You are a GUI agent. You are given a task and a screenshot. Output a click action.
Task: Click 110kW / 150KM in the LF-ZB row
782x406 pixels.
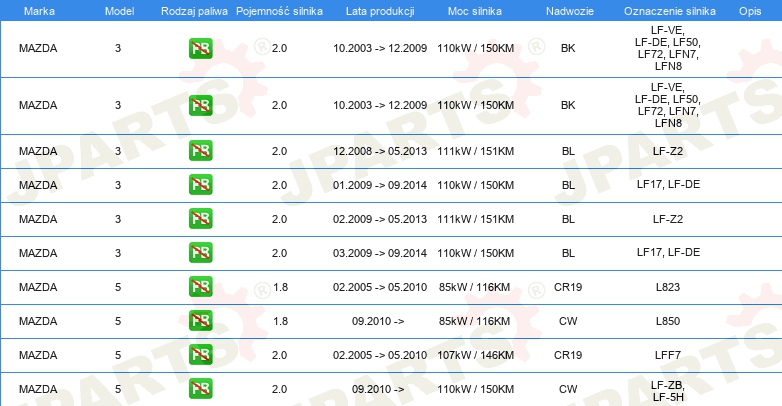click(475, 389)
